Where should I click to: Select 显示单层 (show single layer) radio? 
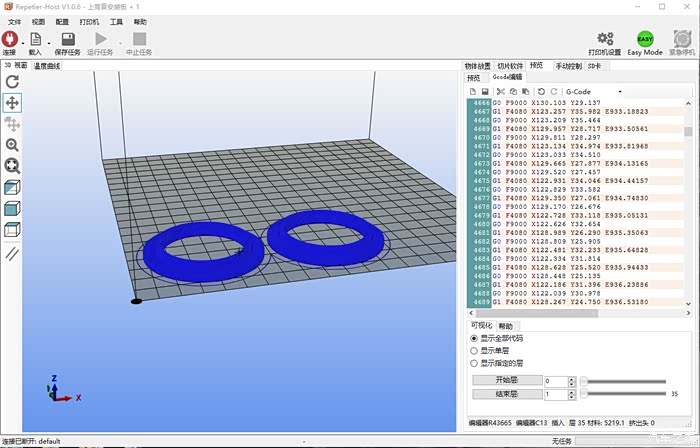tap(474, 351)
